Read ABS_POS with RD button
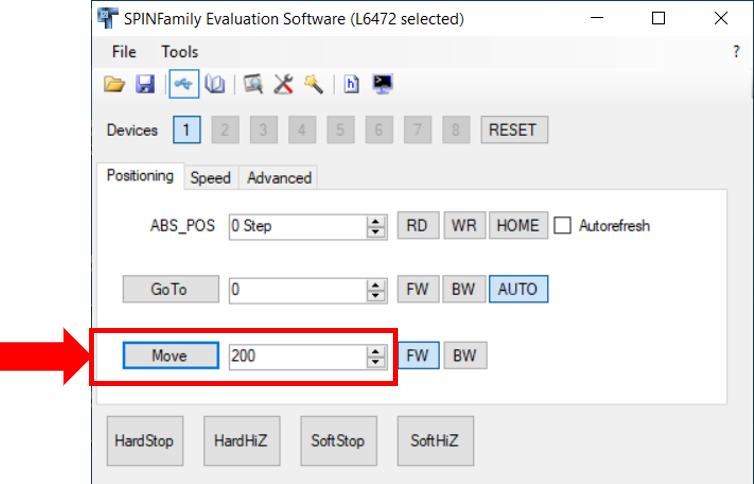The height and width of the screenshot is (484, 754). [418, 225]
